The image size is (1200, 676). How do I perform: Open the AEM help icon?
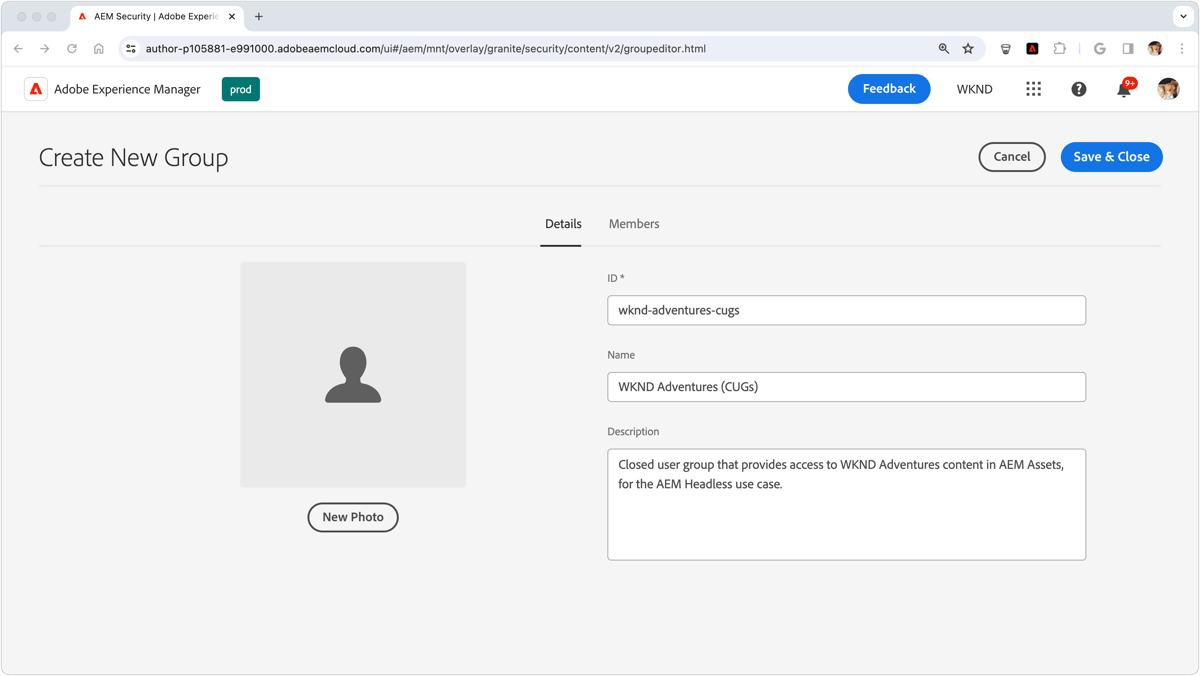tap(1078, 89)
